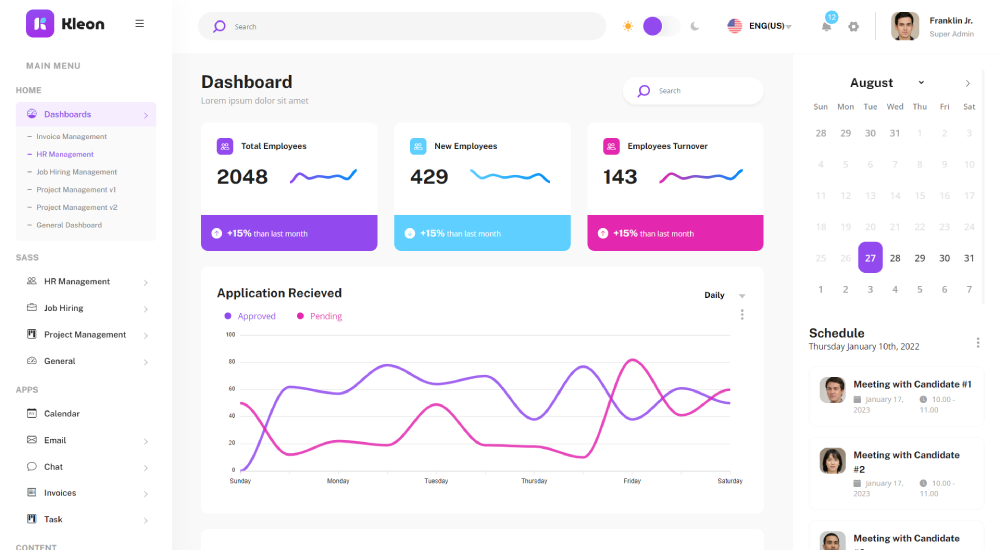
Task: Toggle Approved series in chart legend
Action: (250, 316)
